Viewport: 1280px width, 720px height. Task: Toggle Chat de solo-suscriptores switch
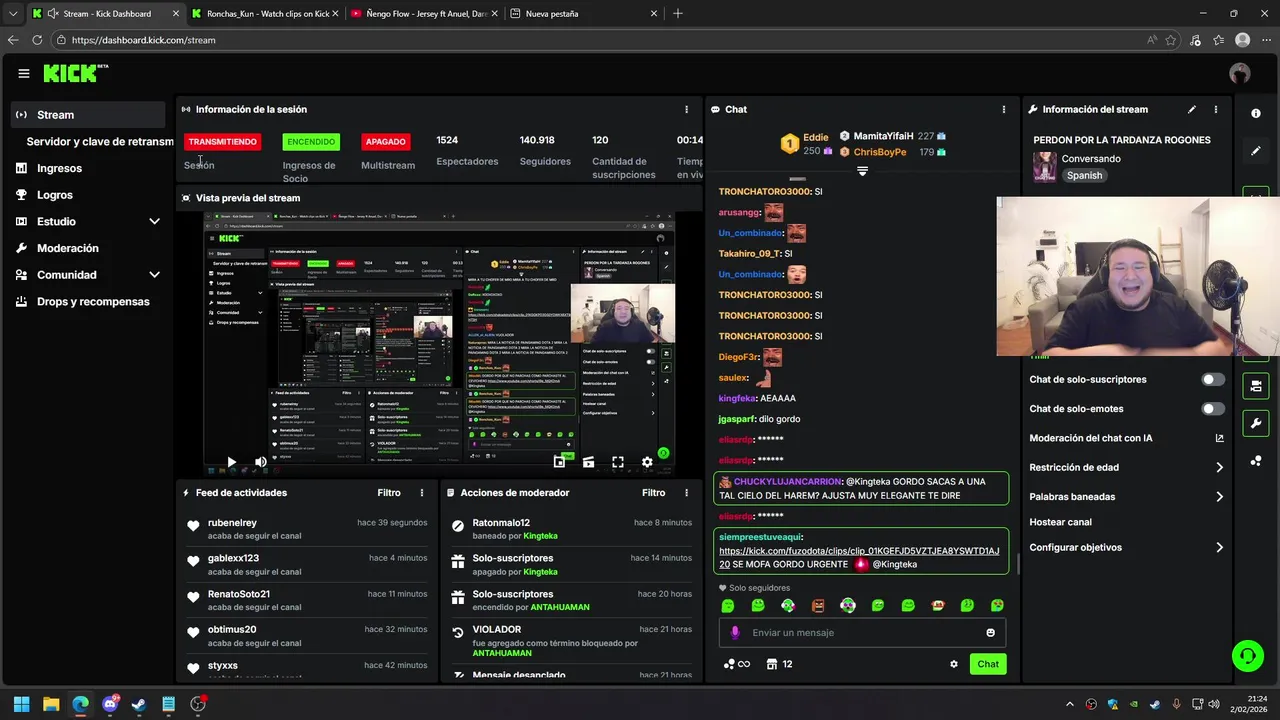pos(1213,379)
